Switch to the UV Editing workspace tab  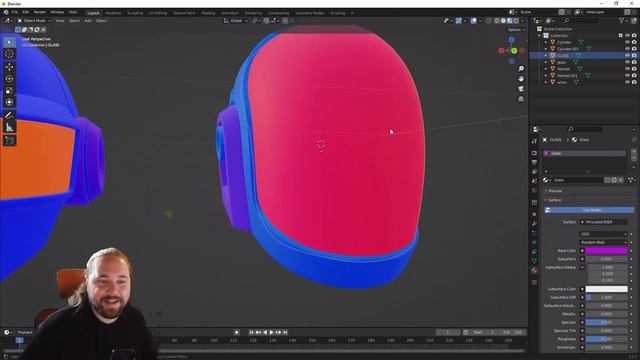pyautogui.click(x=158, y=13)
